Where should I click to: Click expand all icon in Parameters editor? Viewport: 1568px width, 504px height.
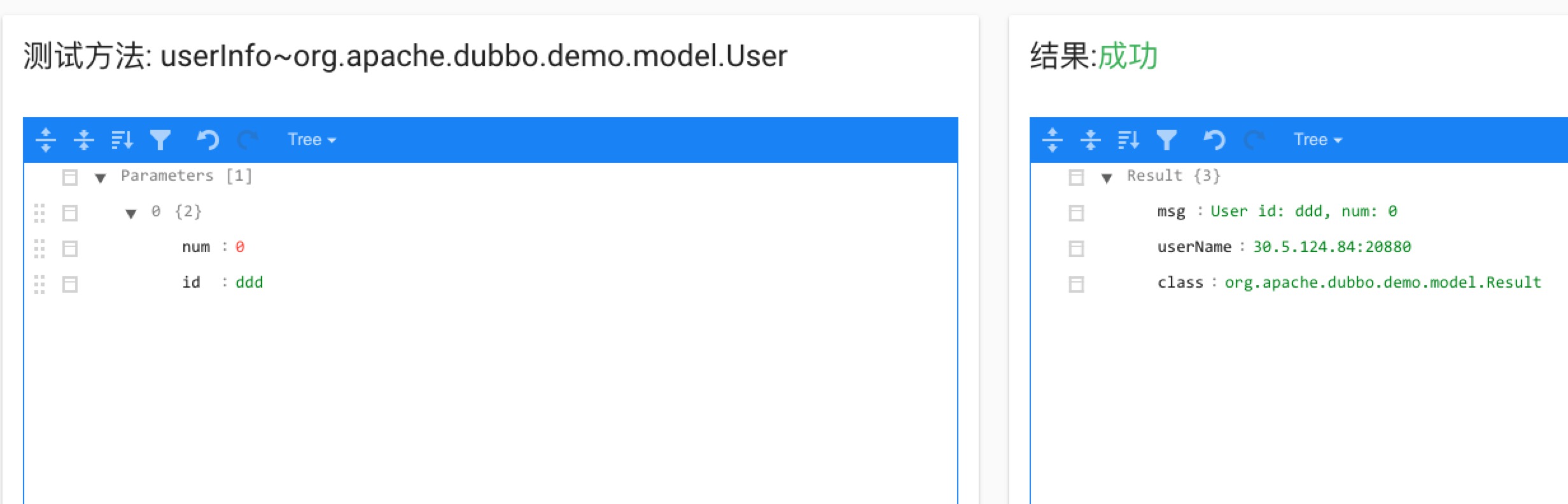[x=45, y=139]
